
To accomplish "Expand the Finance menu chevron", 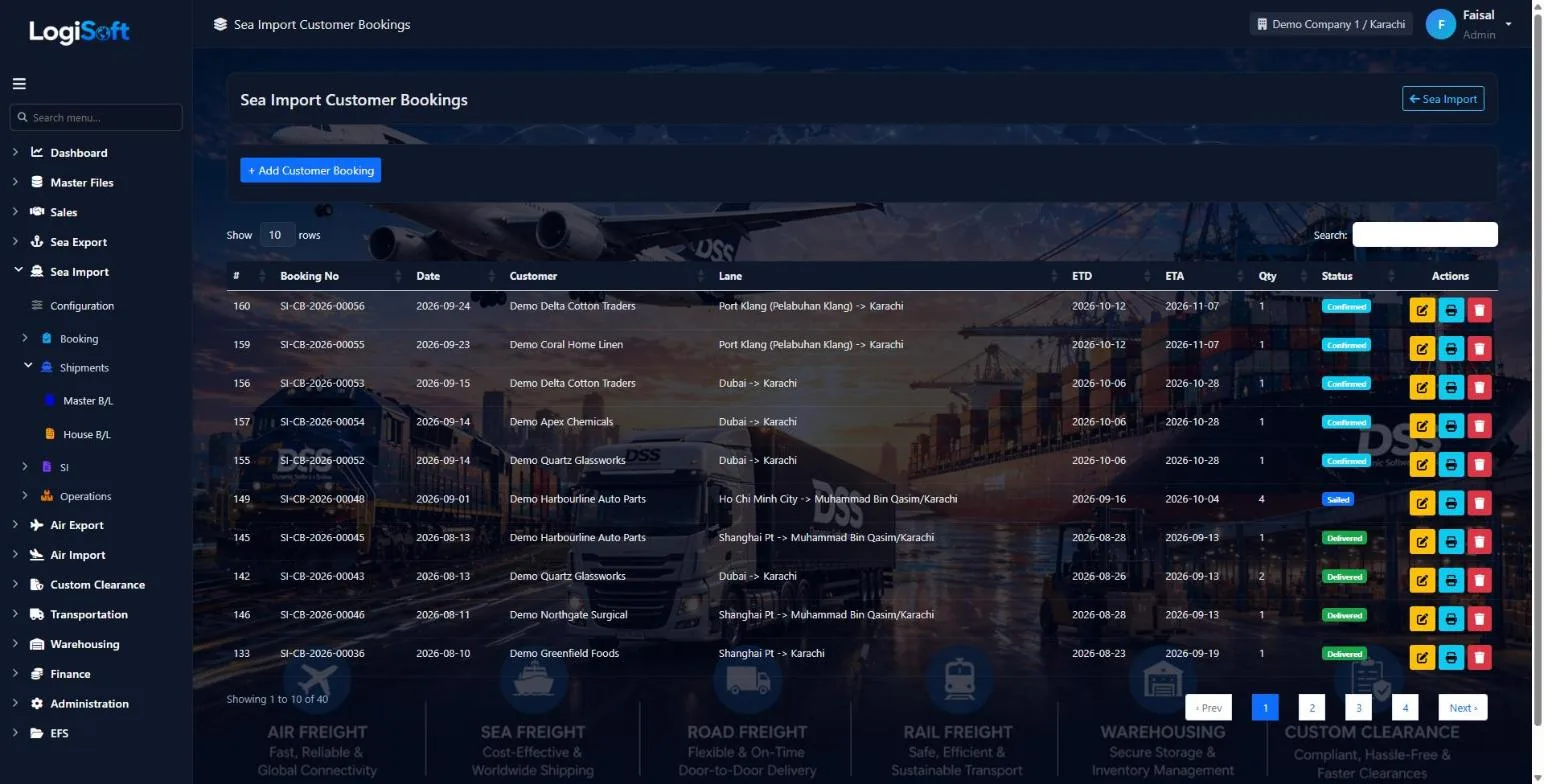I will pos(15,674).
